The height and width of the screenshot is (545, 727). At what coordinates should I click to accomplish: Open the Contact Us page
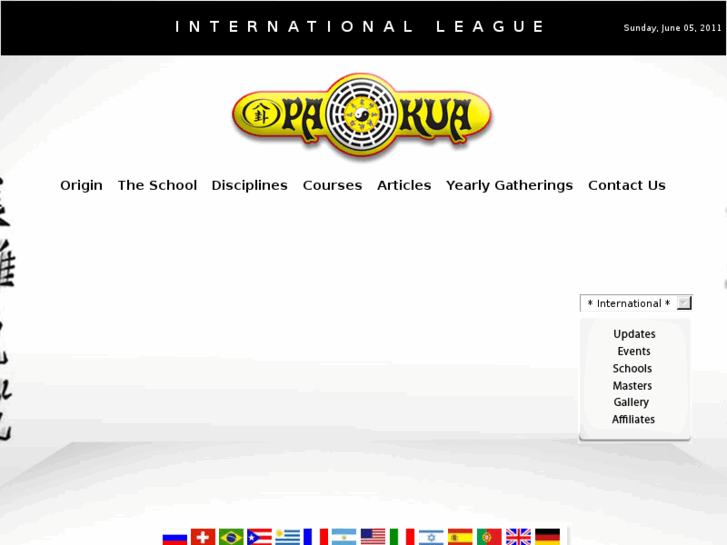[x=627, y=185]
